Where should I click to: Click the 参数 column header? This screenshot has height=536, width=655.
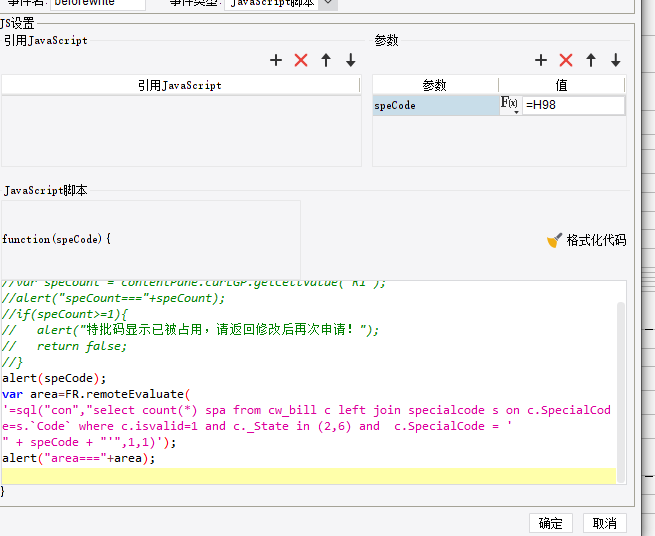435,85
